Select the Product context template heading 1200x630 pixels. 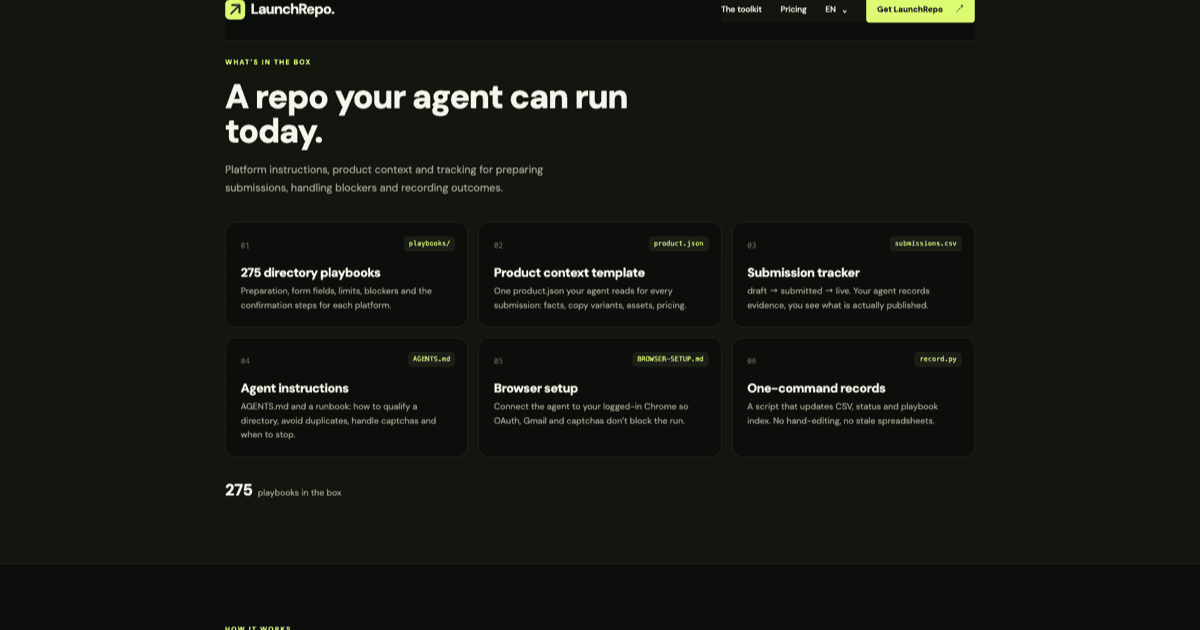pyautogui.click(x=569, y=272)
